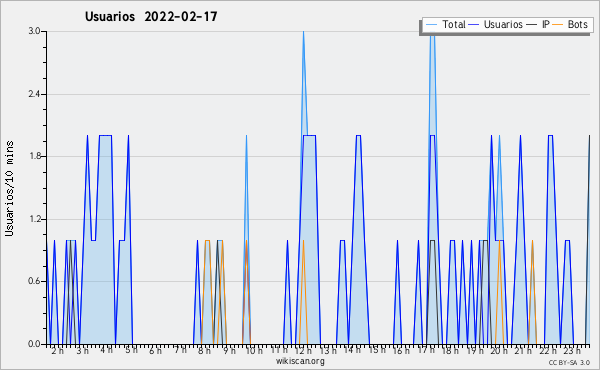Click the '14 h' x-axis label
Viewport: 600px width, 370px height.
point(352,350)
